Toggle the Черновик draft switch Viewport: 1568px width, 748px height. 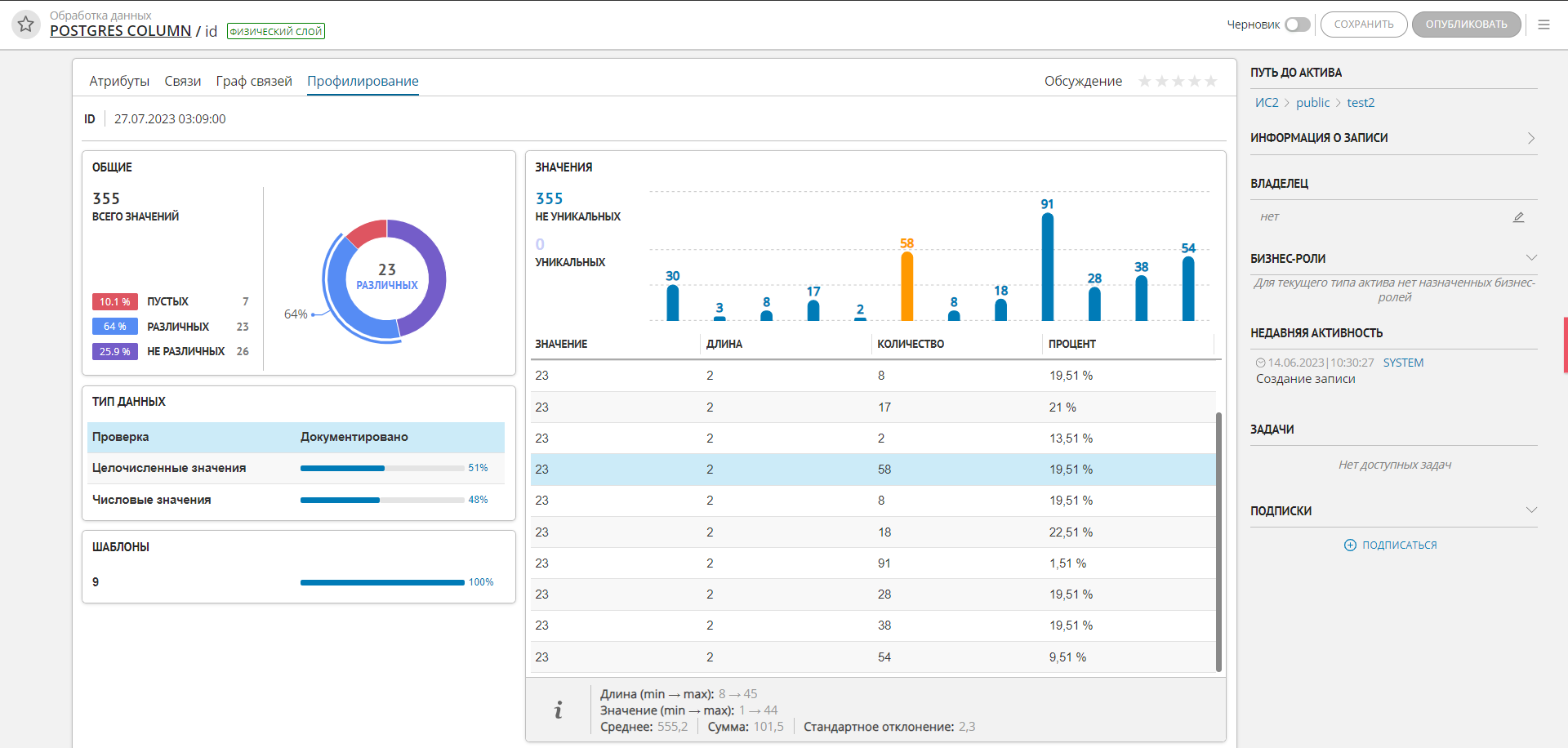1297,24
